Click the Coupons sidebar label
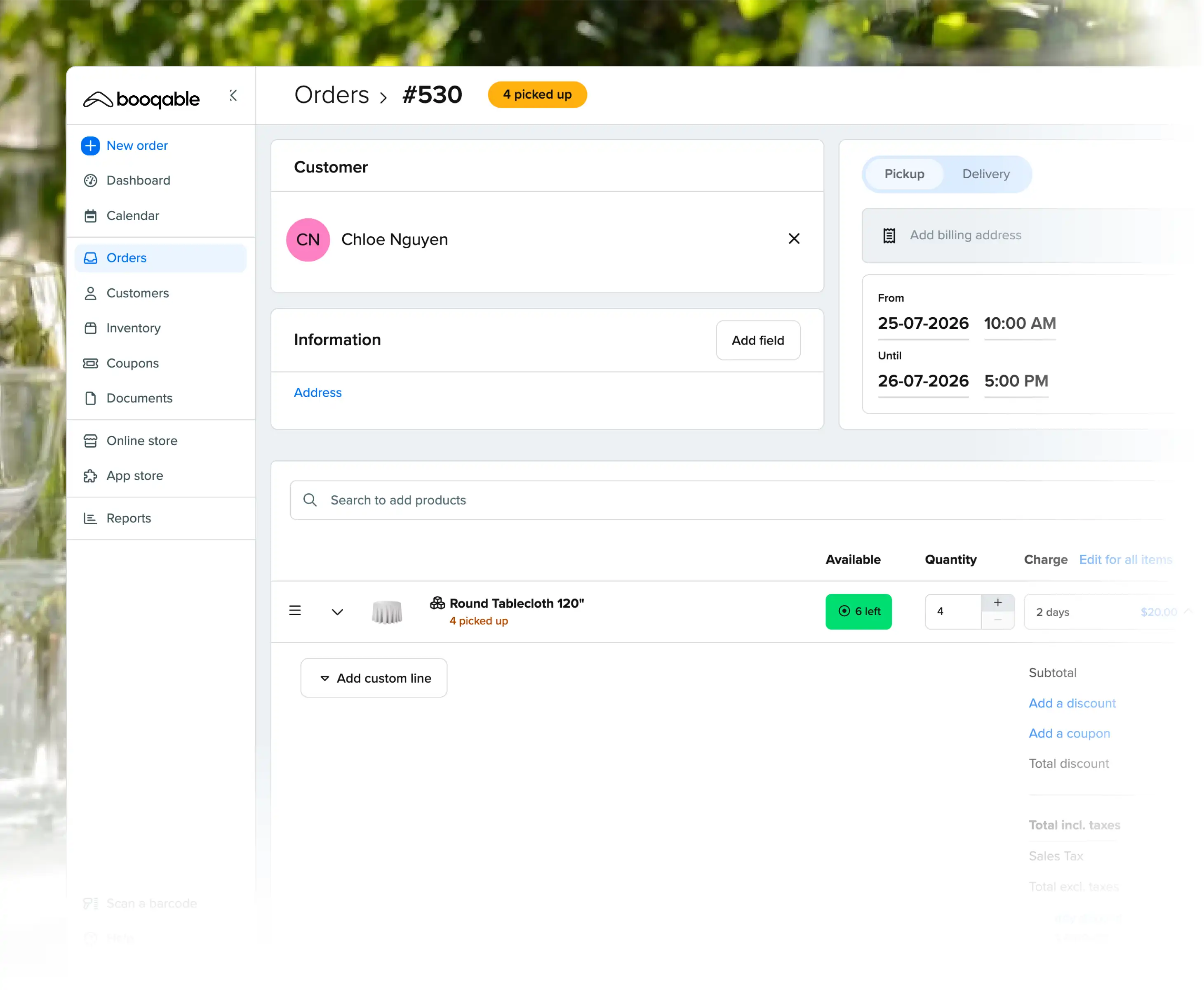The width and height of the screenshot is (1204, 990). pos(132,363)
